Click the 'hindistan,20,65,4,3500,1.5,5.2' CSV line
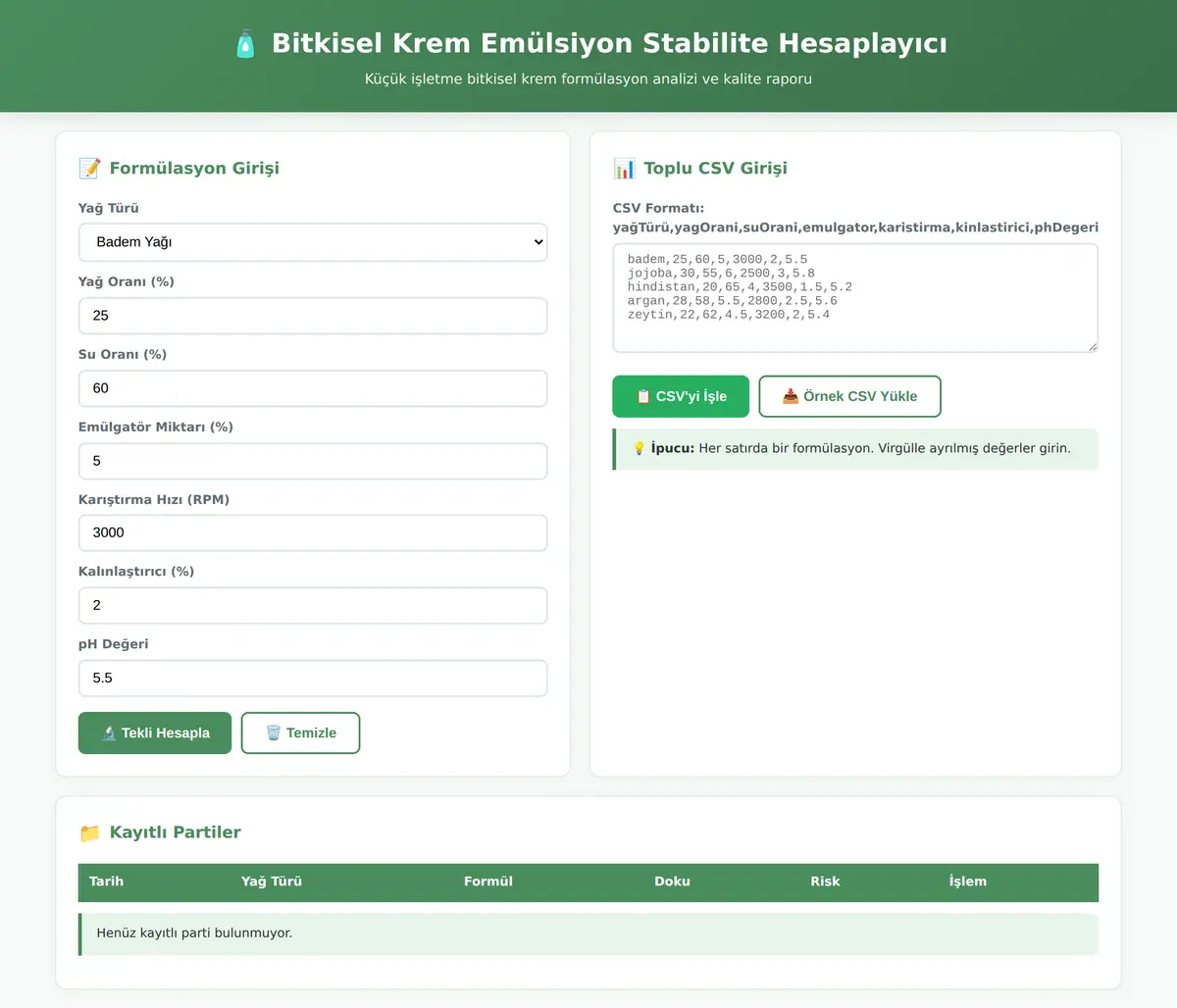 (x=740, y=287)
